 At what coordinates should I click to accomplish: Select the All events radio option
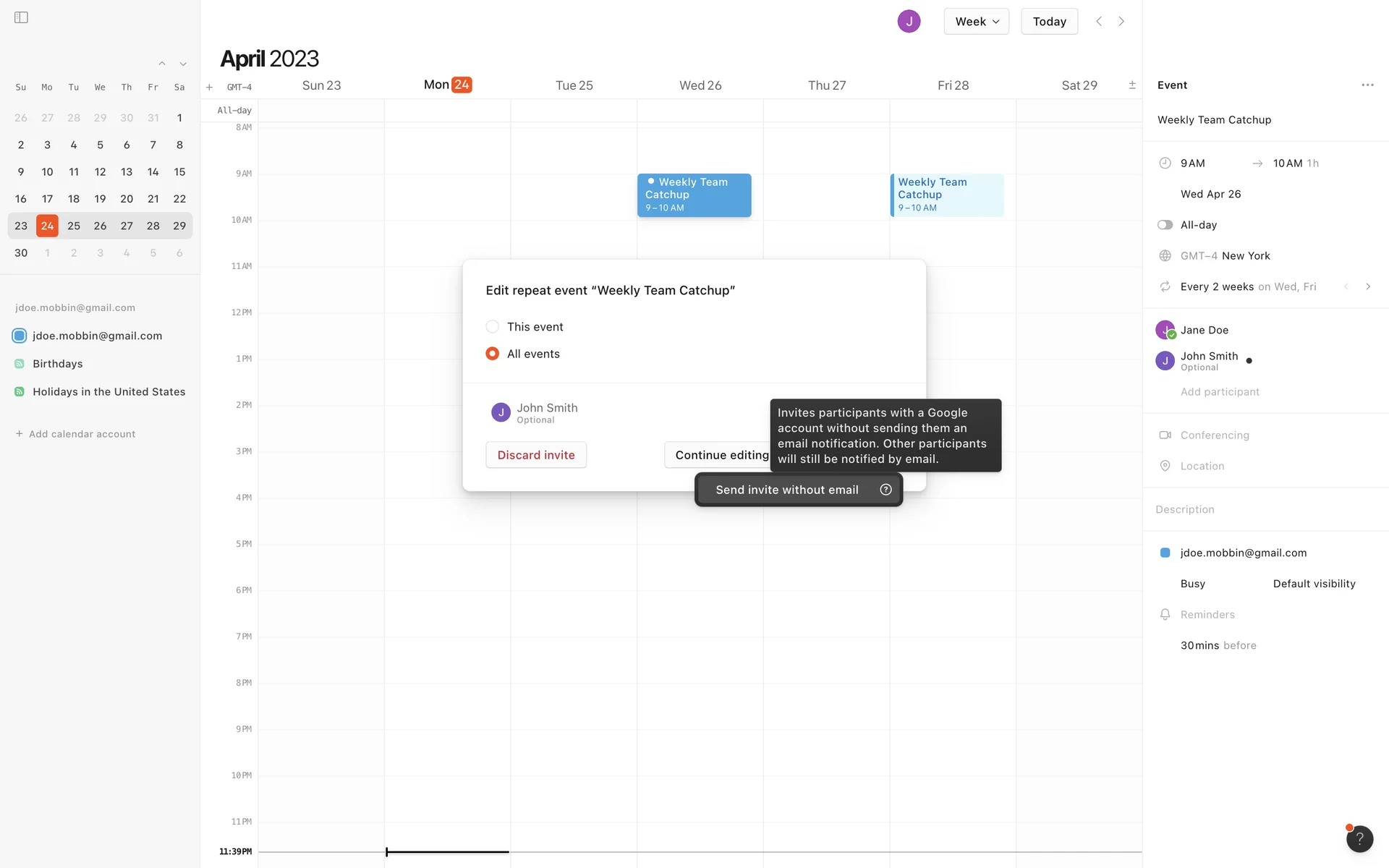click(493, 354)
